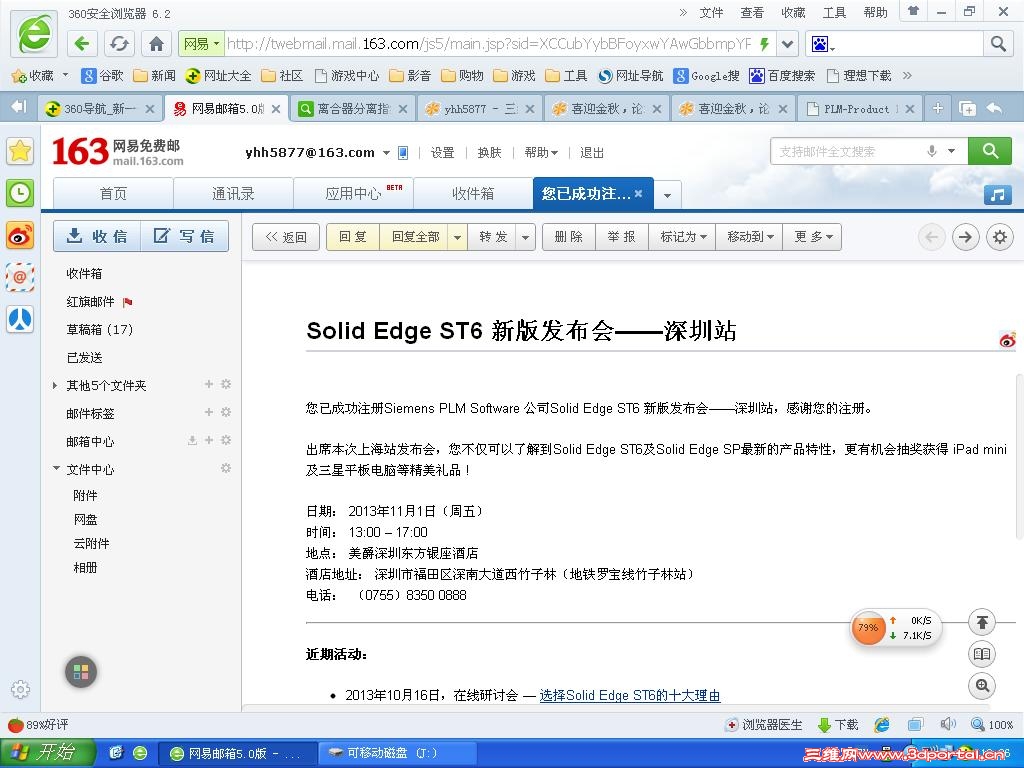Switch to the 应用中心 tab

(x=353, y=194)
